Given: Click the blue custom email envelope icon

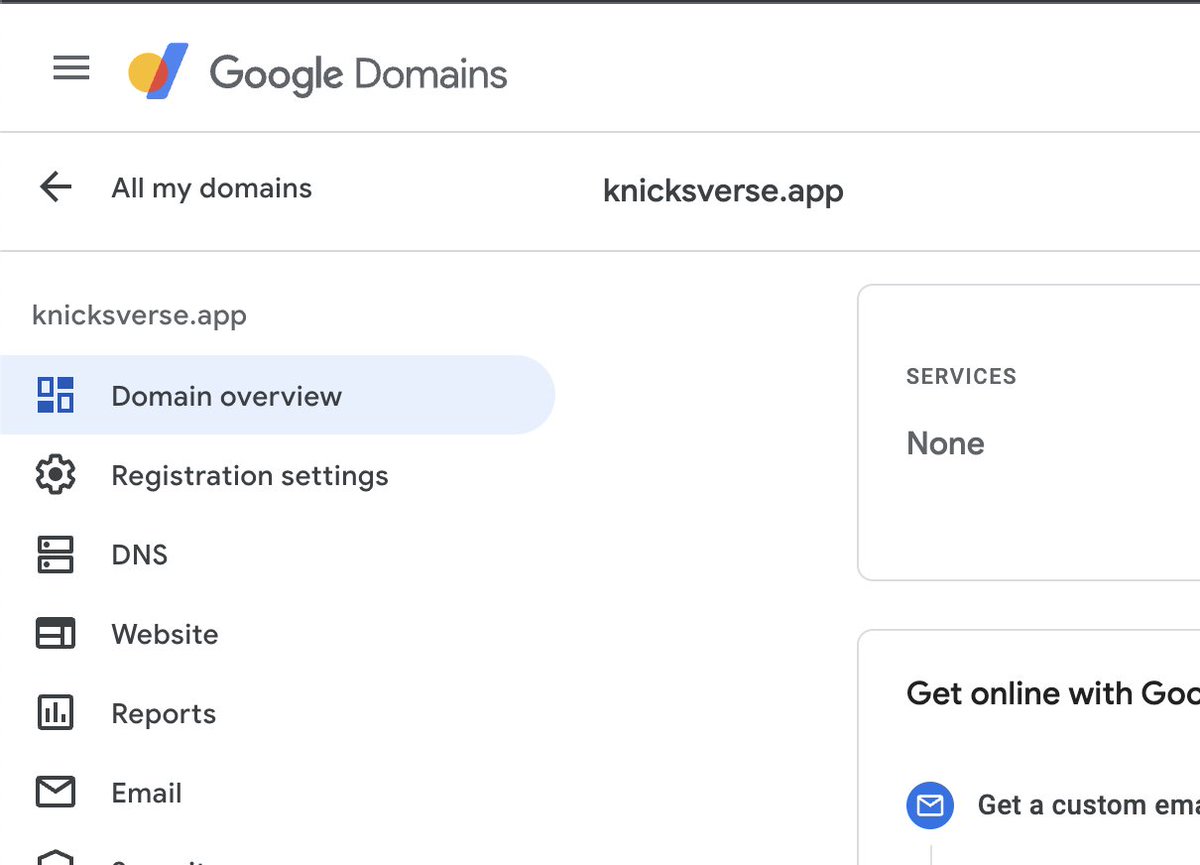Looking at the screenshot, I should point(931,805).
